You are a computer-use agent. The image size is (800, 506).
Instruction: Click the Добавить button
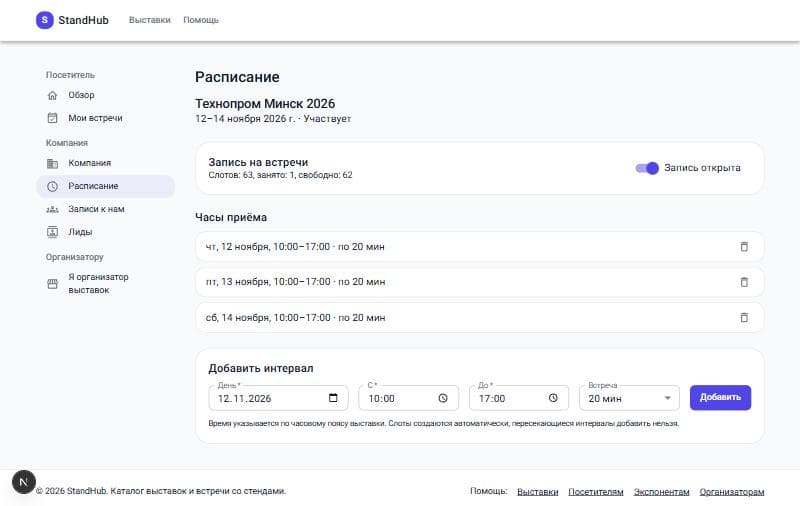point(720,397)
